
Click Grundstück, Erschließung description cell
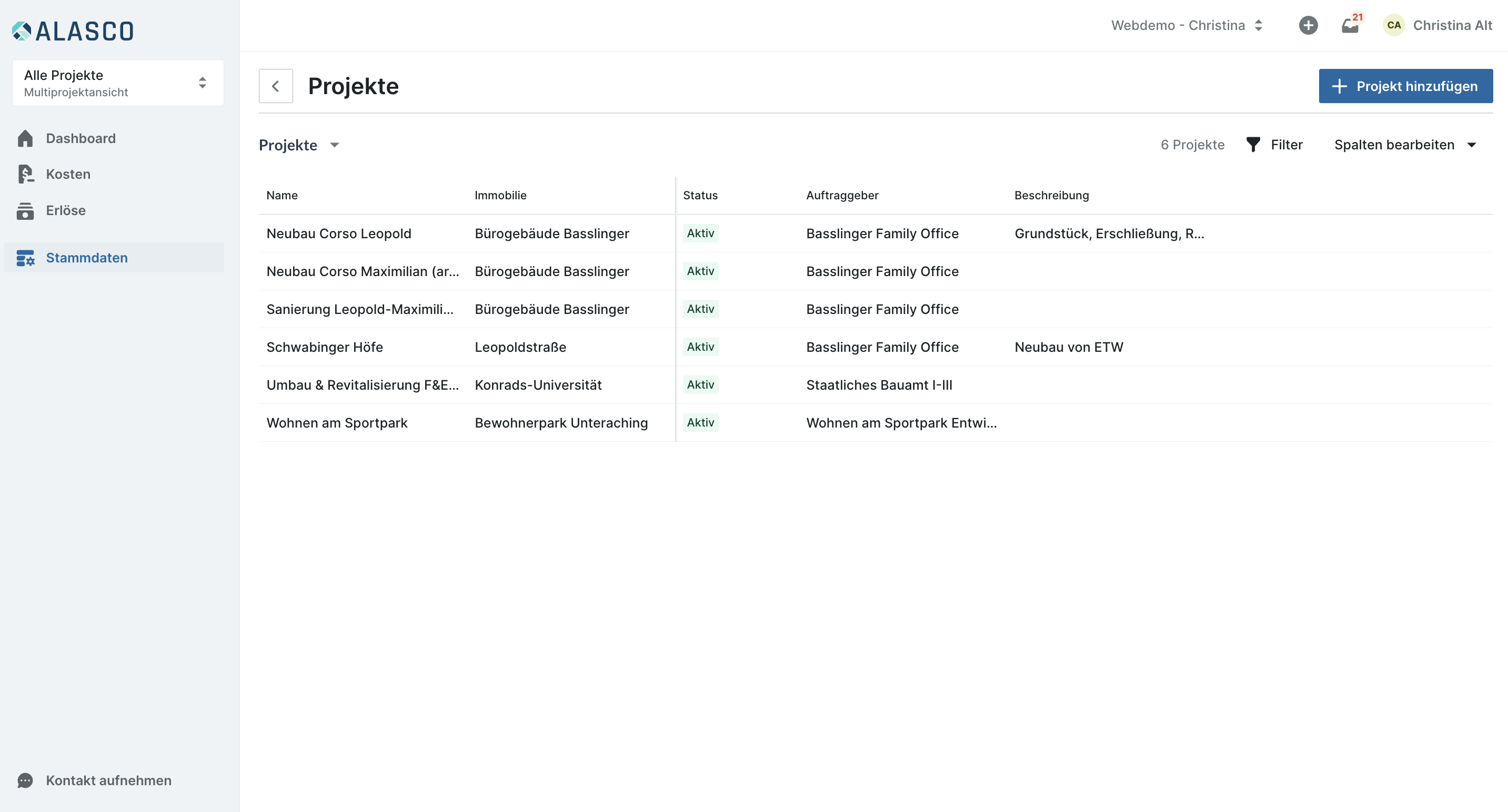[1109, 234]
